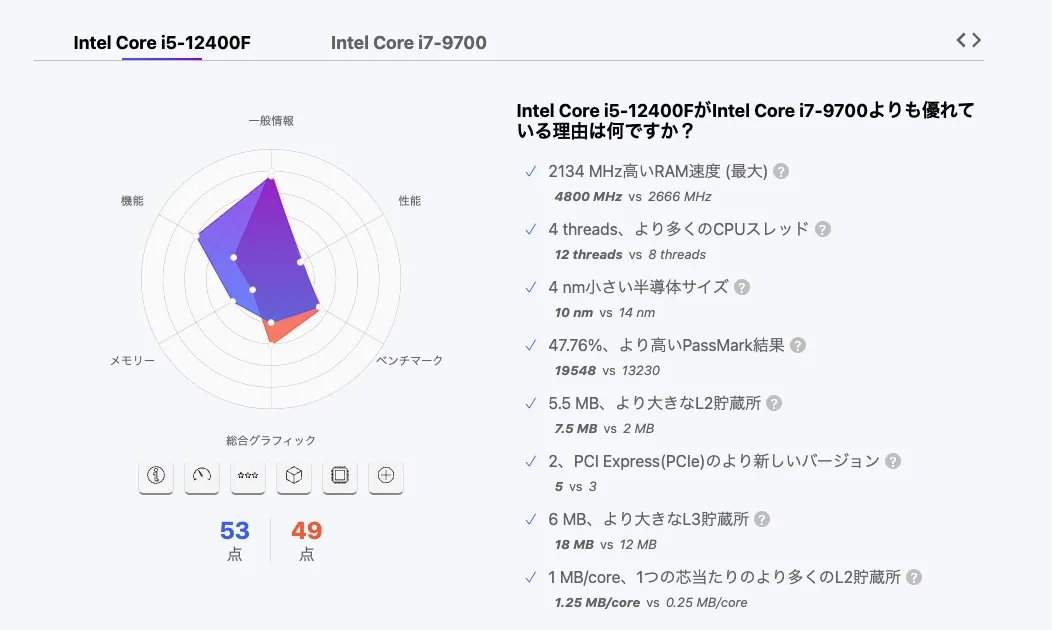Screen dimensions: 1052x630
Task: Click the red 49 score
Action: 307,531
